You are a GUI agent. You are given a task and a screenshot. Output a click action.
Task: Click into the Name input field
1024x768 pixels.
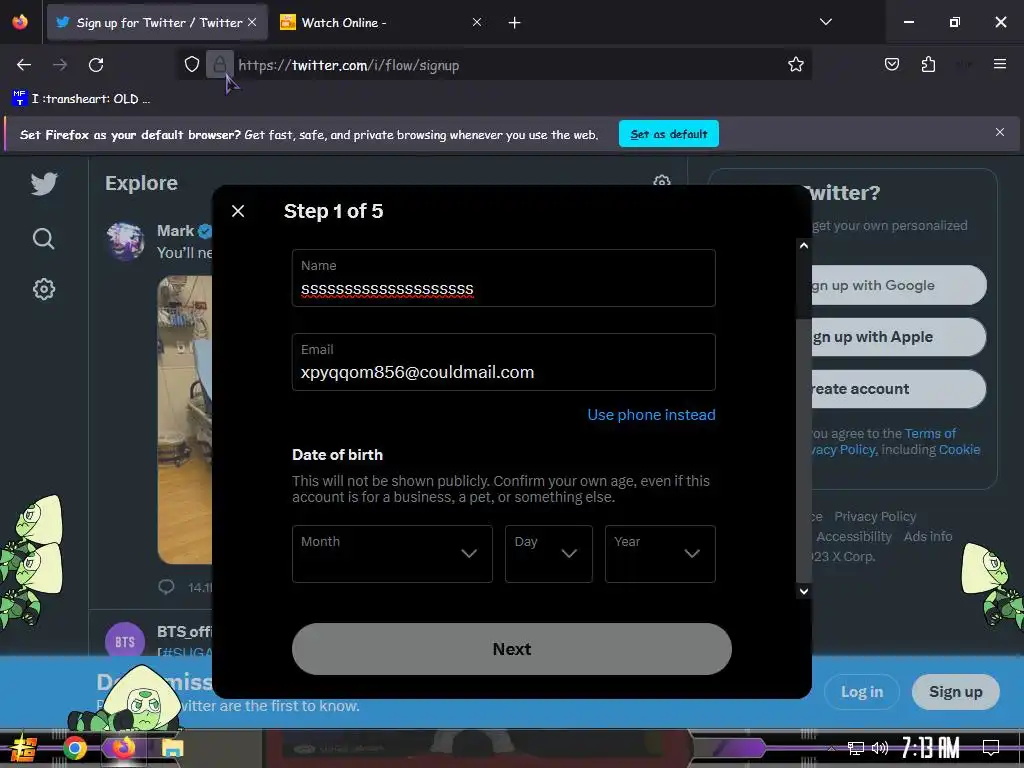[504, 278]
